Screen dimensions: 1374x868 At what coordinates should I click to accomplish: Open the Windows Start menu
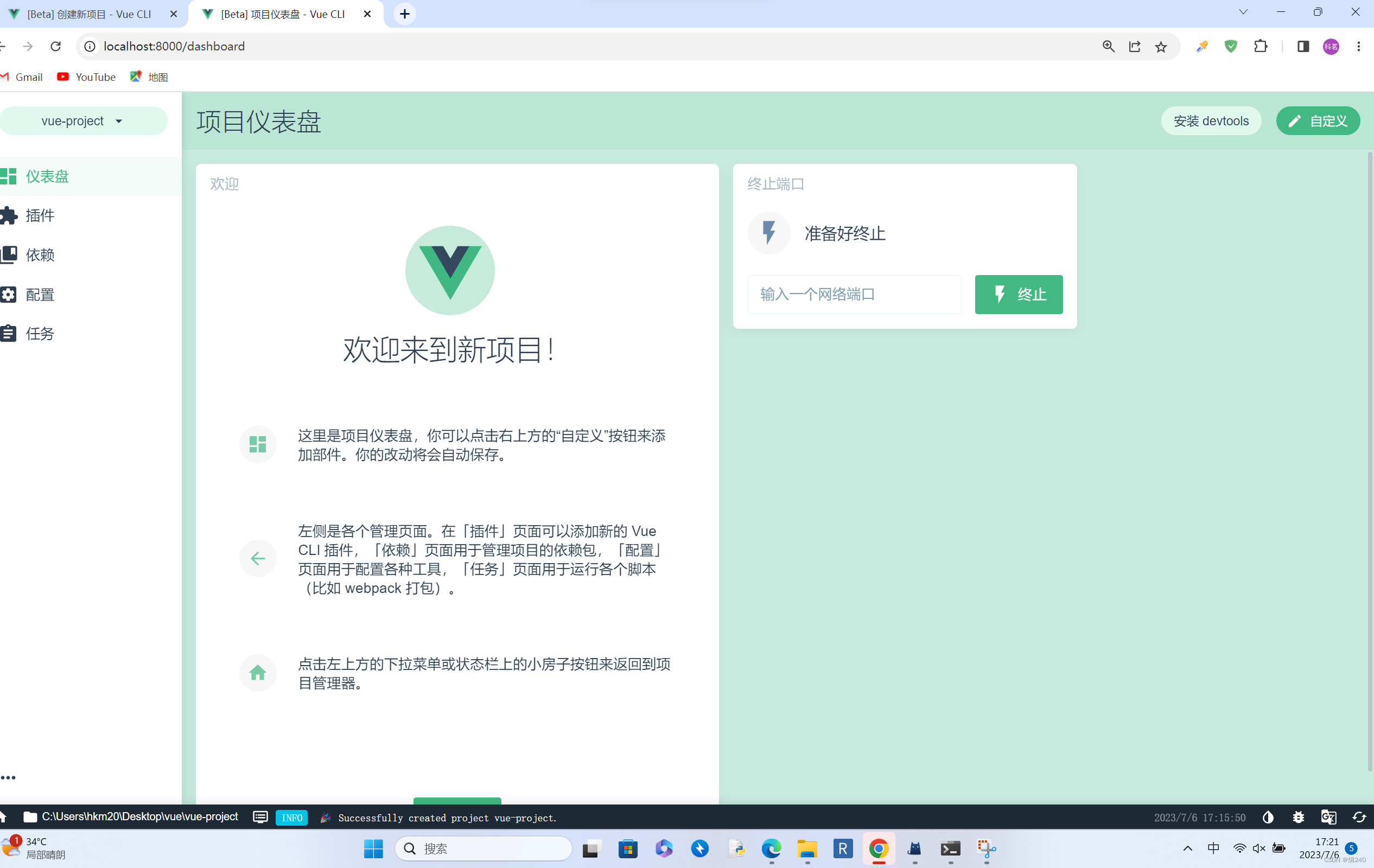373,848
